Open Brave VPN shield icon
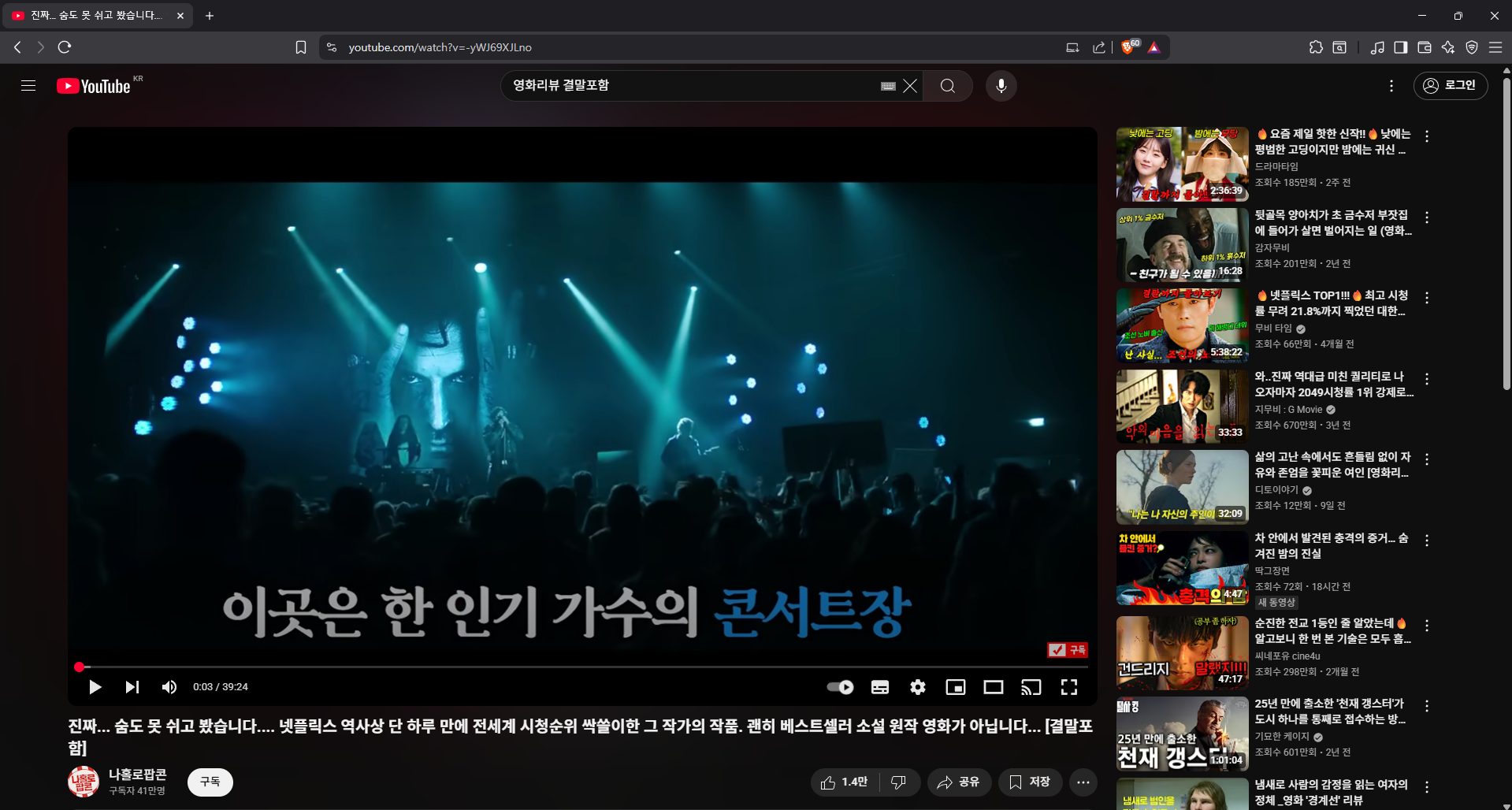This screenshot has height=810, width=1512. click(x=1472, y=47)
